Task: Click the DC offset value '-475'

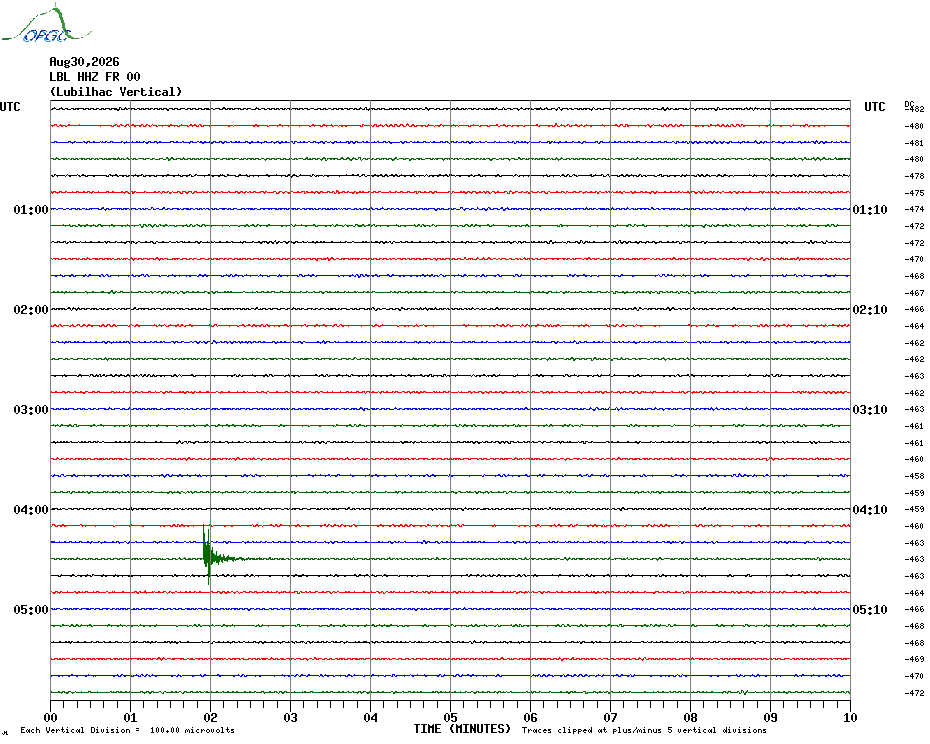Action: (x=914, y=193)
